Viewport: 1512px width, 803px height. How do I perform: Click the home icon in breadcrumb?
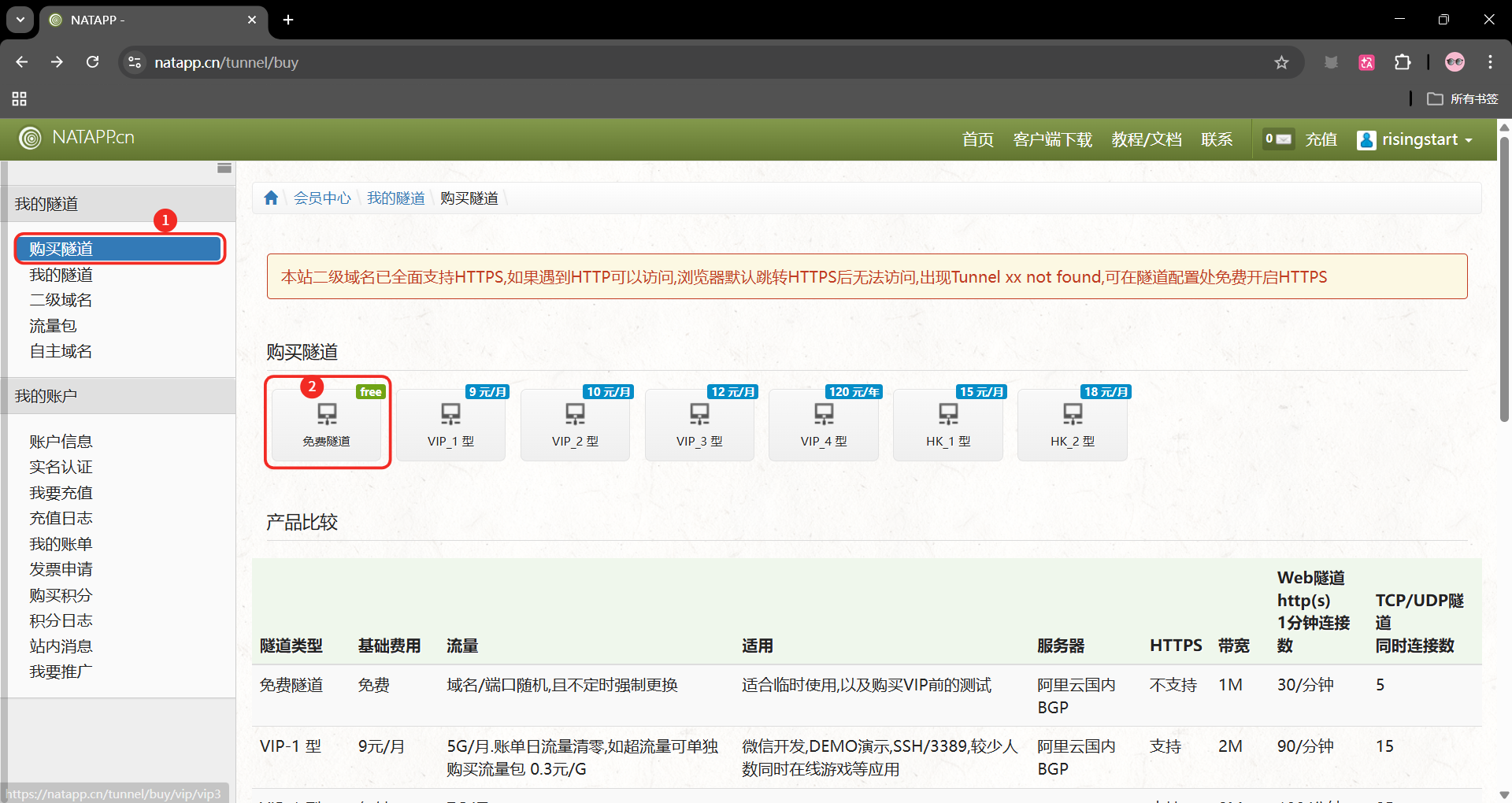[271, 198]
